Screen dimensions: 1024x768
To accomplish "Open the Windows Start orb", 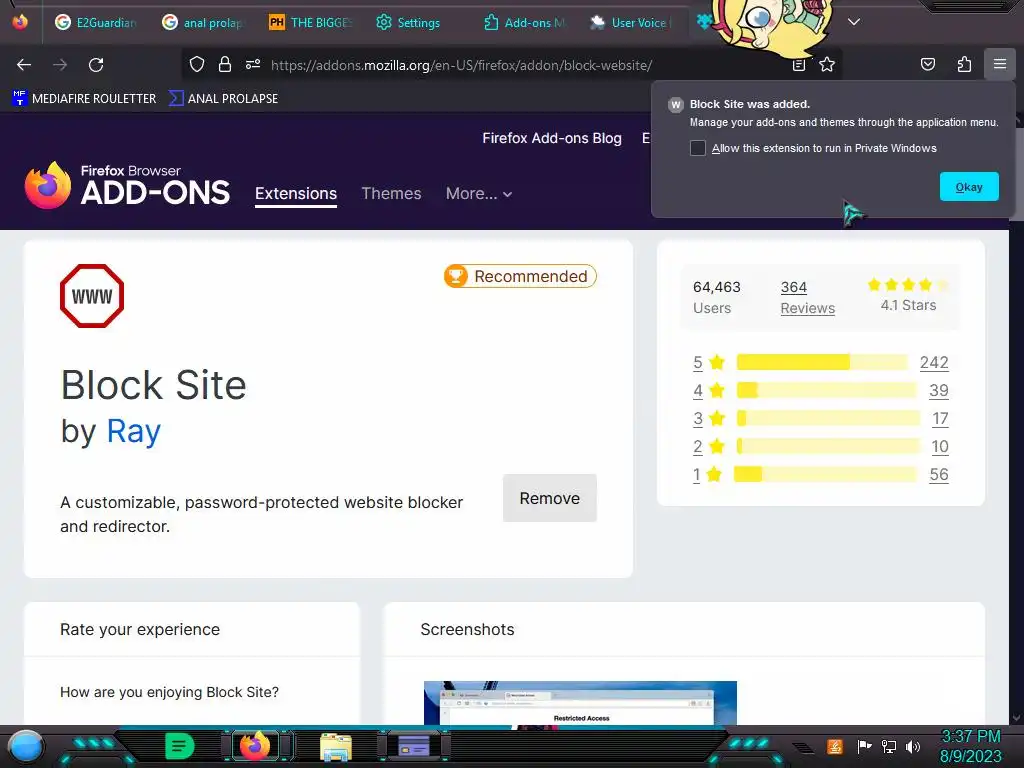I will pyautogui.click(x=25, y=746).
